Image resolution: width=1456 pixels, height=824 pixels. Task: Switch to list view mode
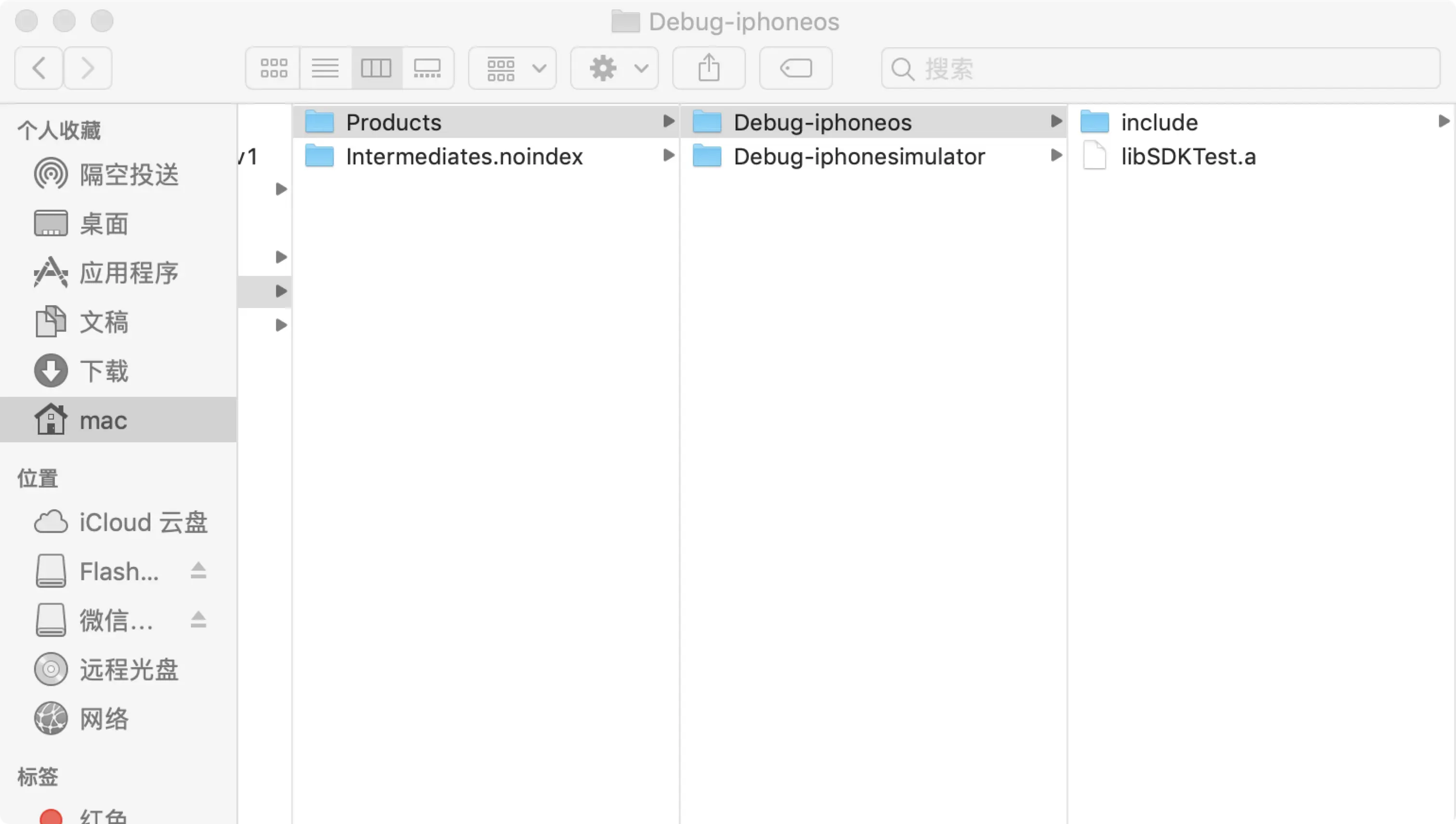[325, 68]
